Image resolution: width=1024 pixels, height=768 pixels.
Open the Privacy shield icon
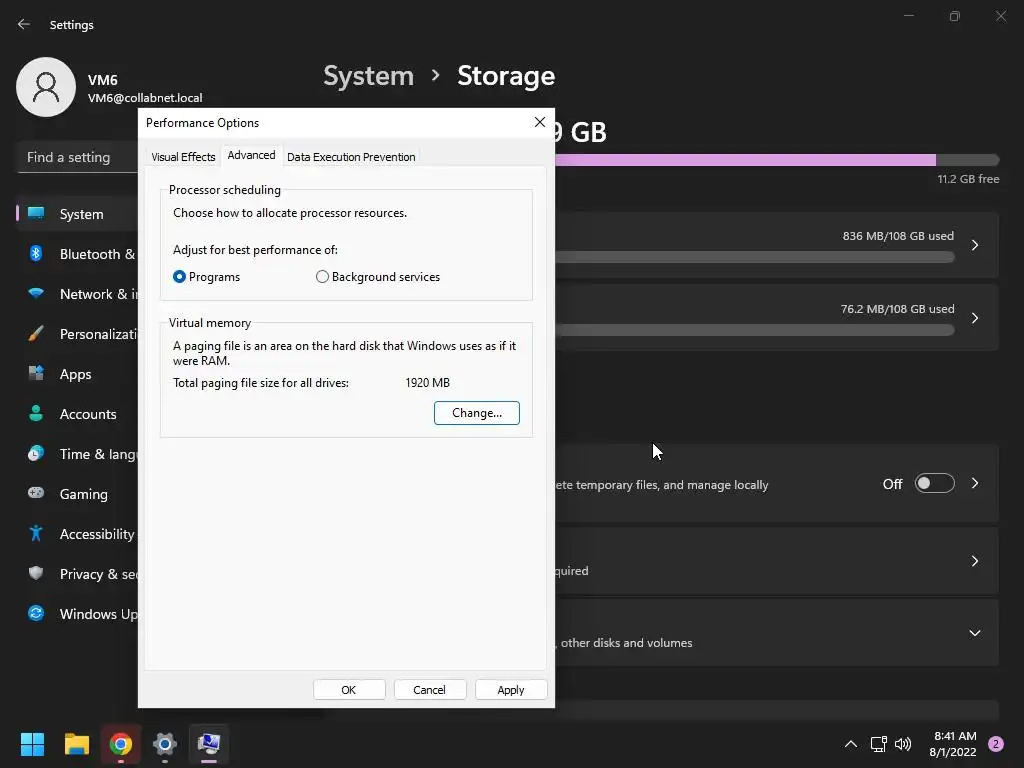point(36,573)
